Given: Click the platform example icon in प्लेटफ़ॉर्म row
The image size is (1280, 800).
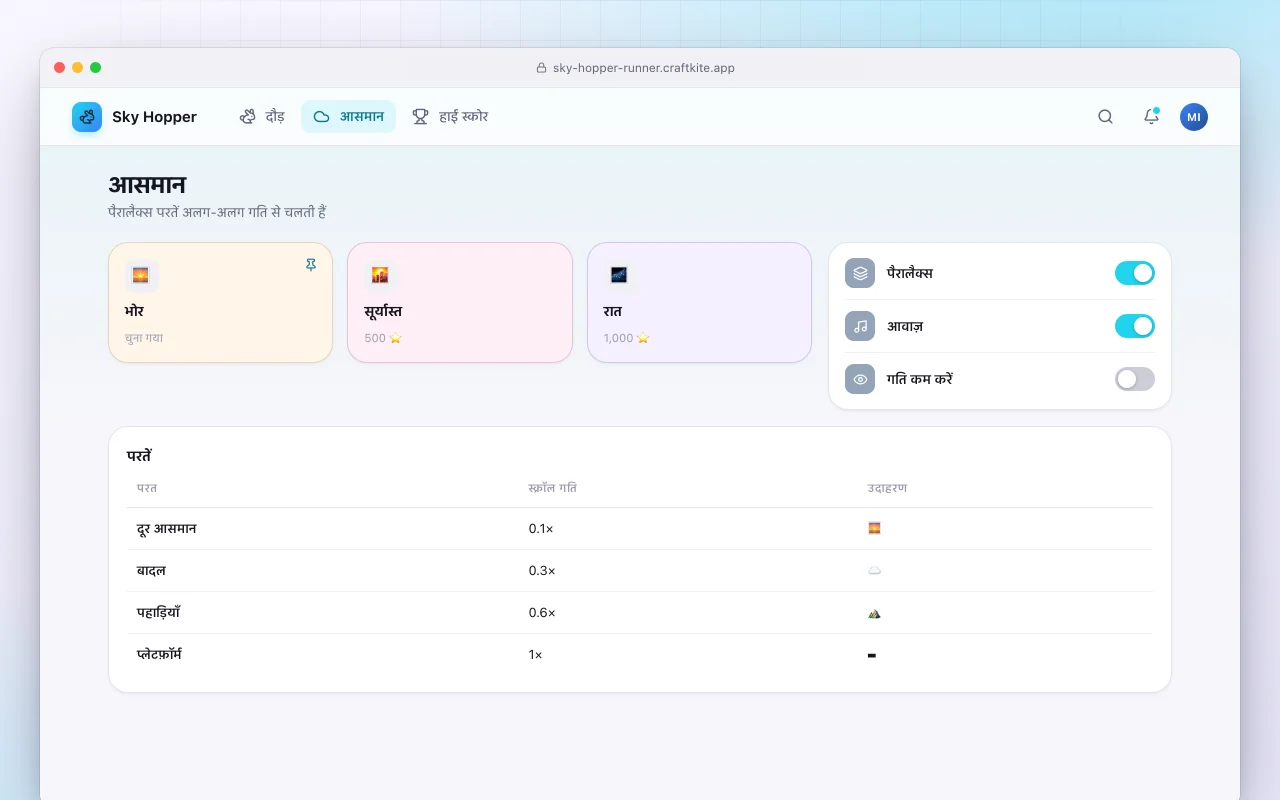Looking at the screenshot, I should coord(872,655).
